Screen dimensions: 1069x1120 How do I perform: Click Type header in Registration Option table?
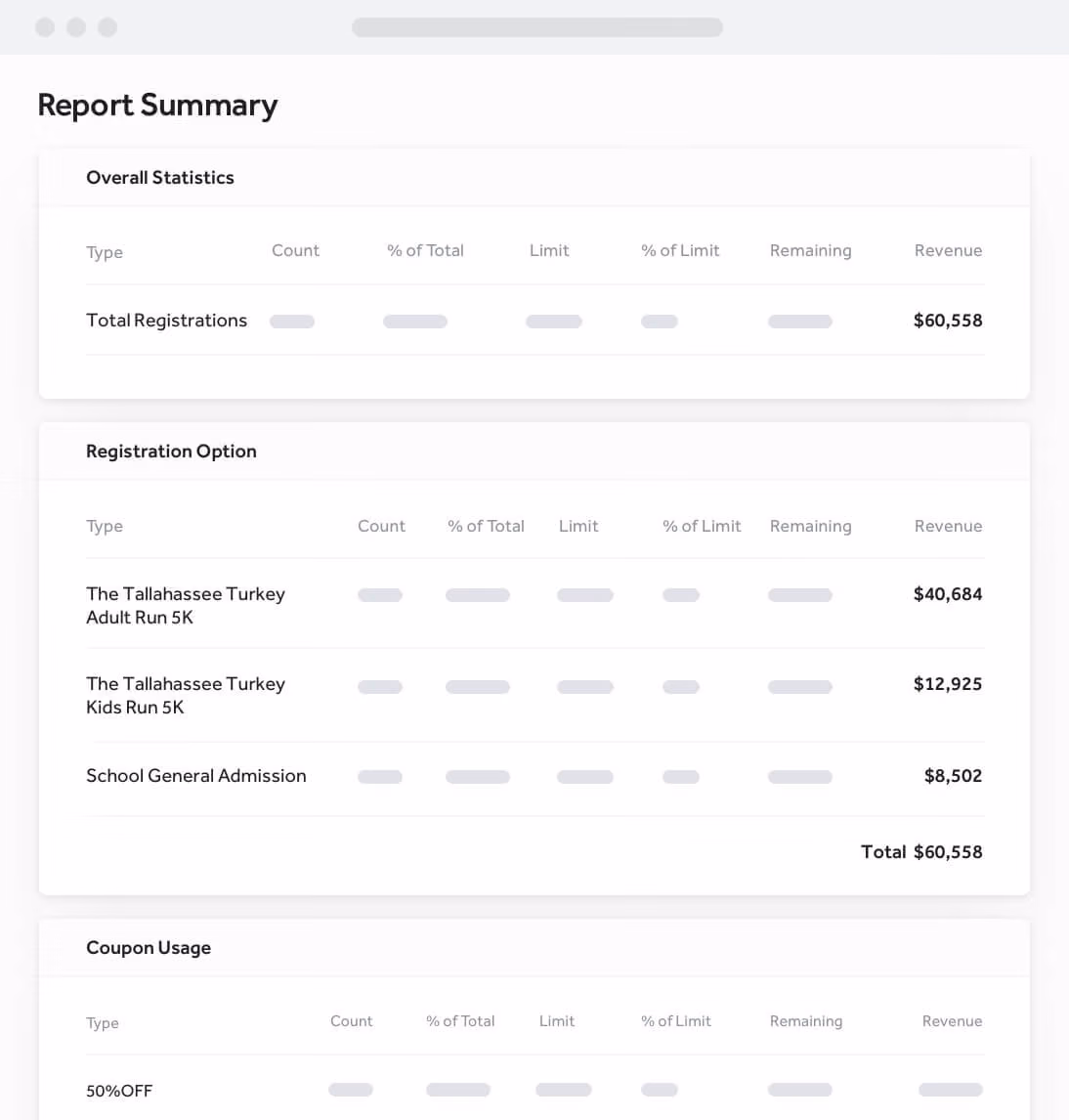click(105, 527)
